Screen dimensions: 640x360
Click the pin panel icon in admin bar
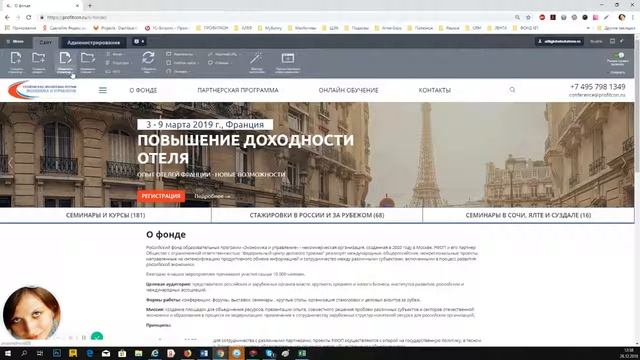(x=622, y=41)
